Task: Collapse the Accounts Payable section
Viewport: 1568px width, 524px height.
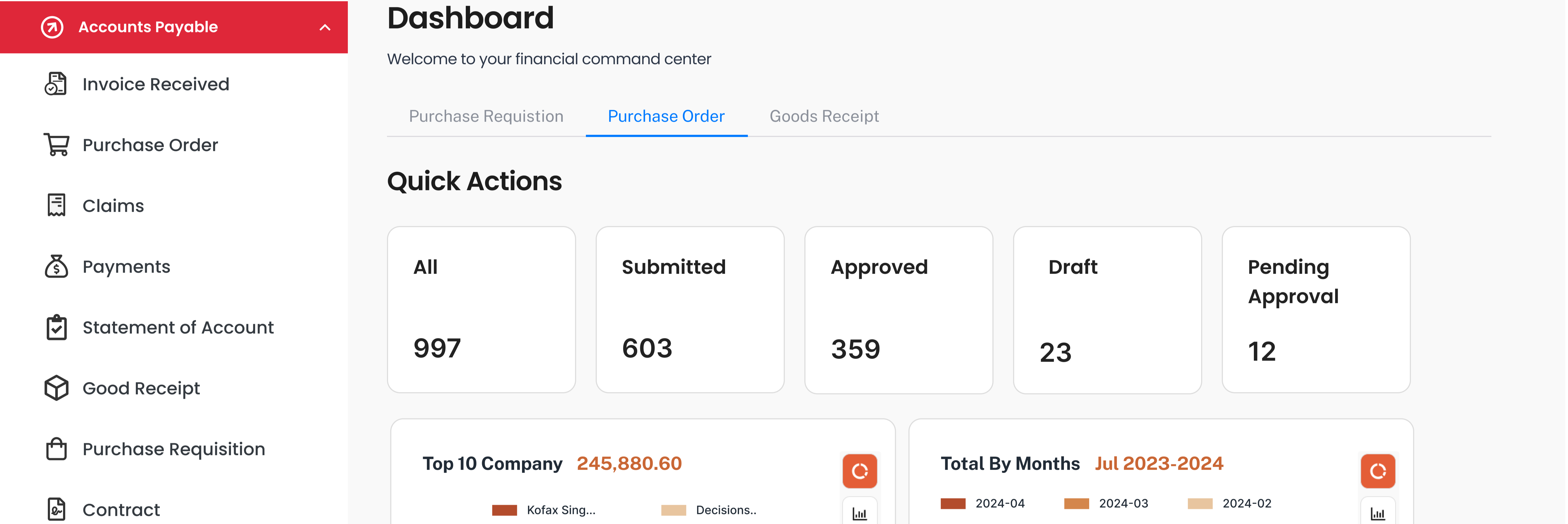Action: (325, 27)
